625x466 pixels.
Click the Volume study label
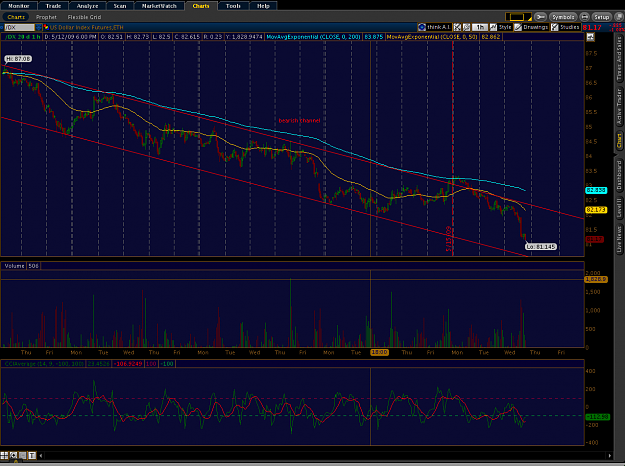pyautogui.click(x=14, y=266)
